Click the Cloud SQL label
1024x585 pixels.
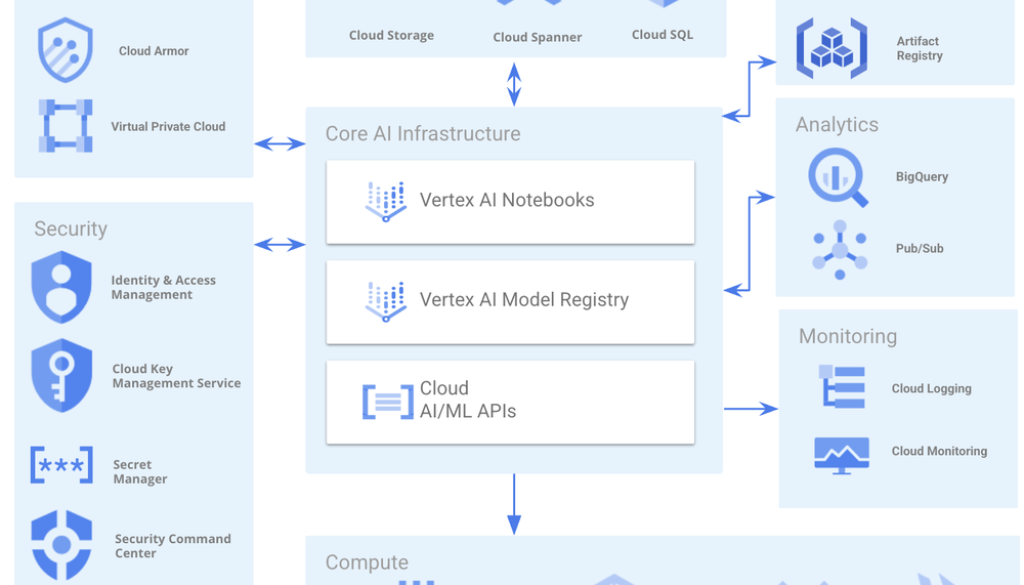tap(662, 35)
